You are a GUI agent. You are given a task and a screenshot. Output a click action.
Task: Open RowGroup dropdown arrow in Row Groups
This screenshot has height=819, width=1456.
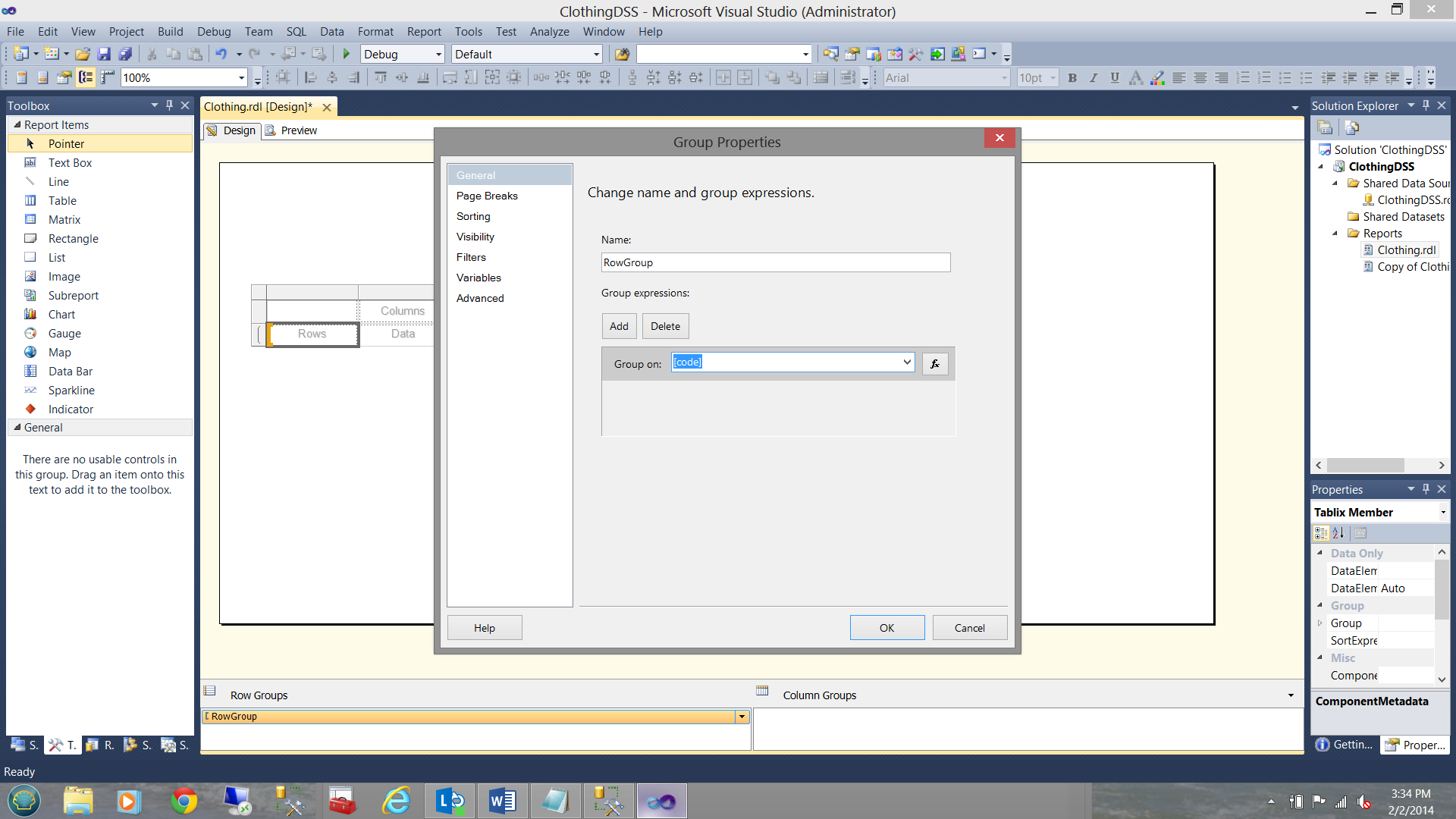(742, 717)
